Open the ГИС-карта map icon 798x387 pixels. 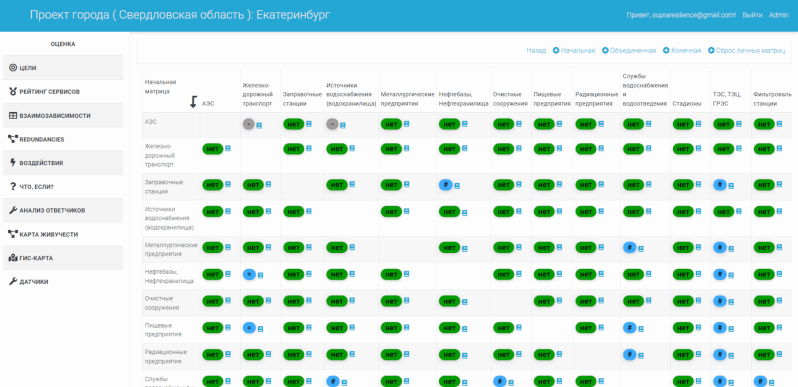pyautogui.click(x=13, y=258)
